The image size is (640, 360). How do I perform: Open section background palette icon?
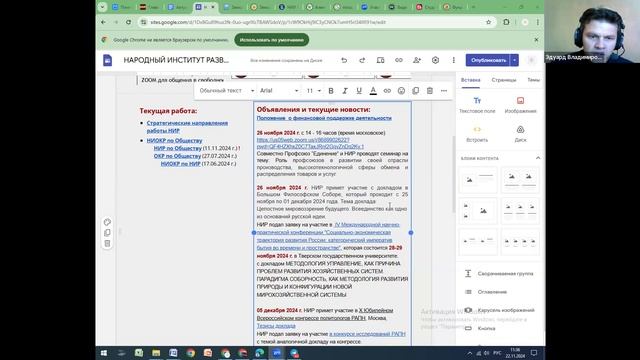coord(107,222)
